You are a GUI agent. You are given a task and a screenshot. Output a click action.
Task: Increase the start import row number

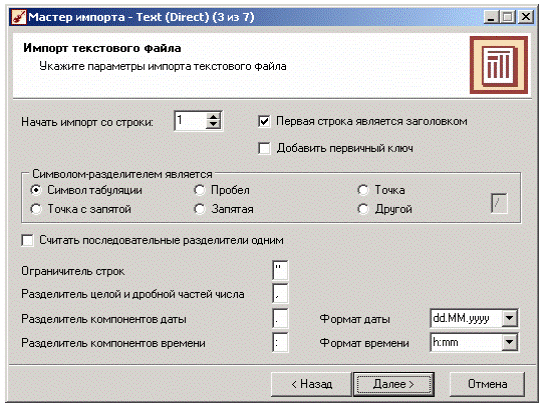[213, 117]
